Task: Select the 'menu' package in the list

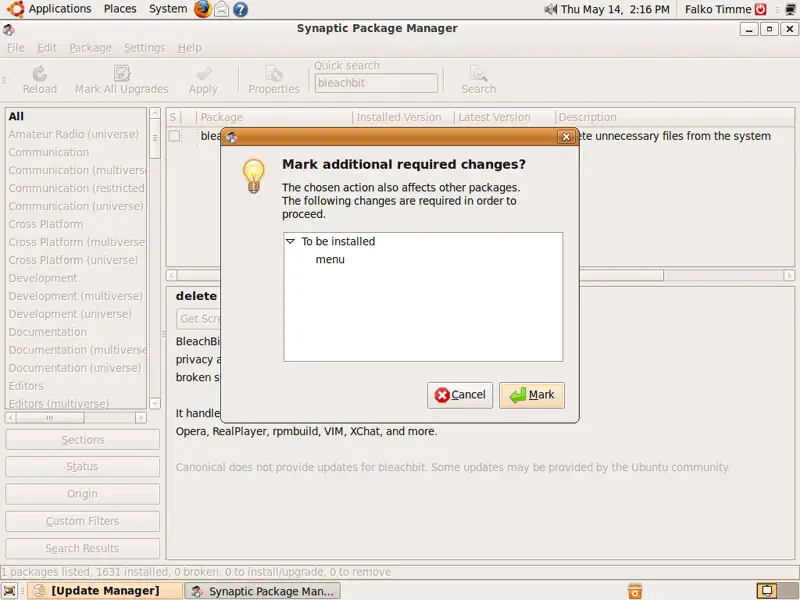Action: [330, 259]
